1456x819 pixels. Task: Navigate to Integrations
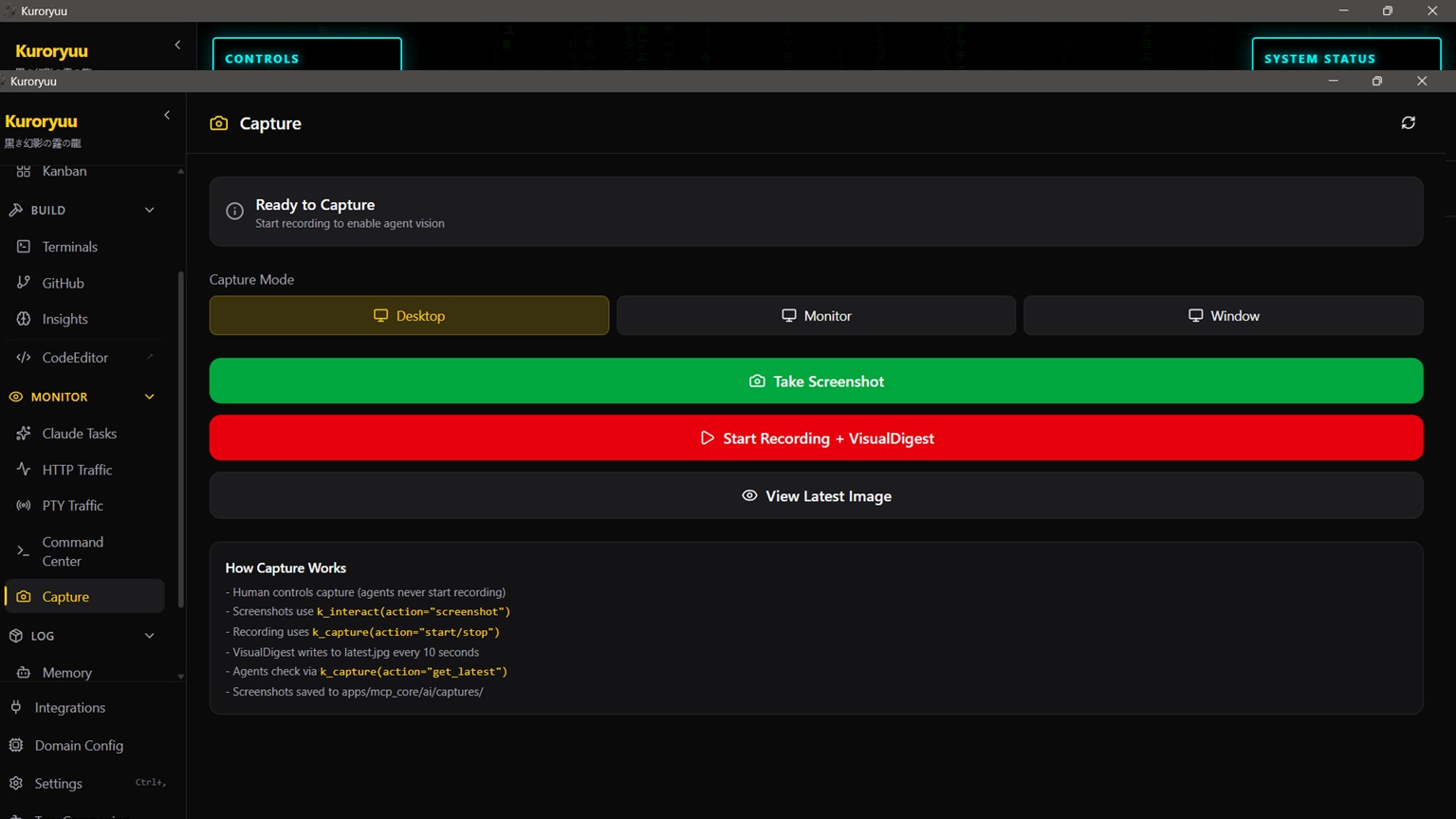(70, 708)
